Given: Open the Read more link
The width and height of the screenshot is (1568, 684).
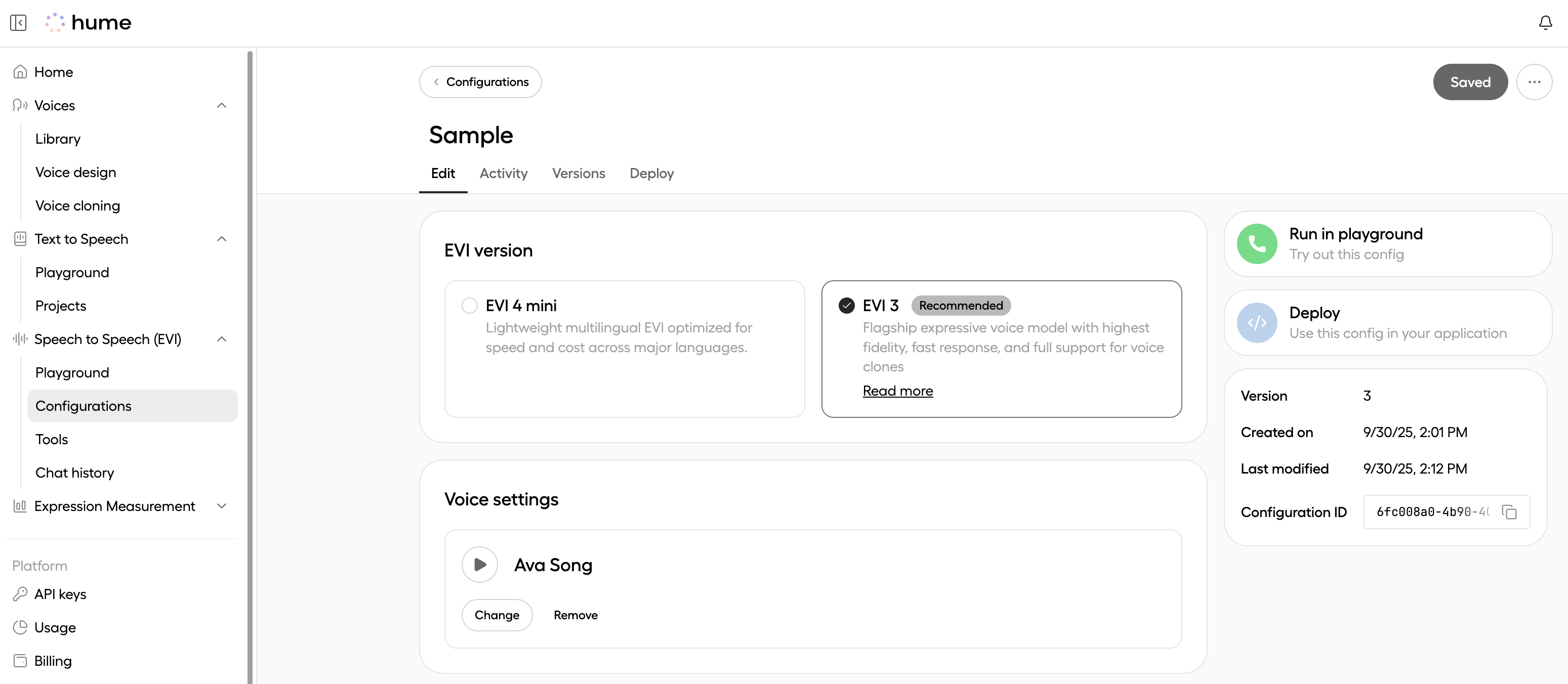Looking at the screenshot, I should (897, 391).
